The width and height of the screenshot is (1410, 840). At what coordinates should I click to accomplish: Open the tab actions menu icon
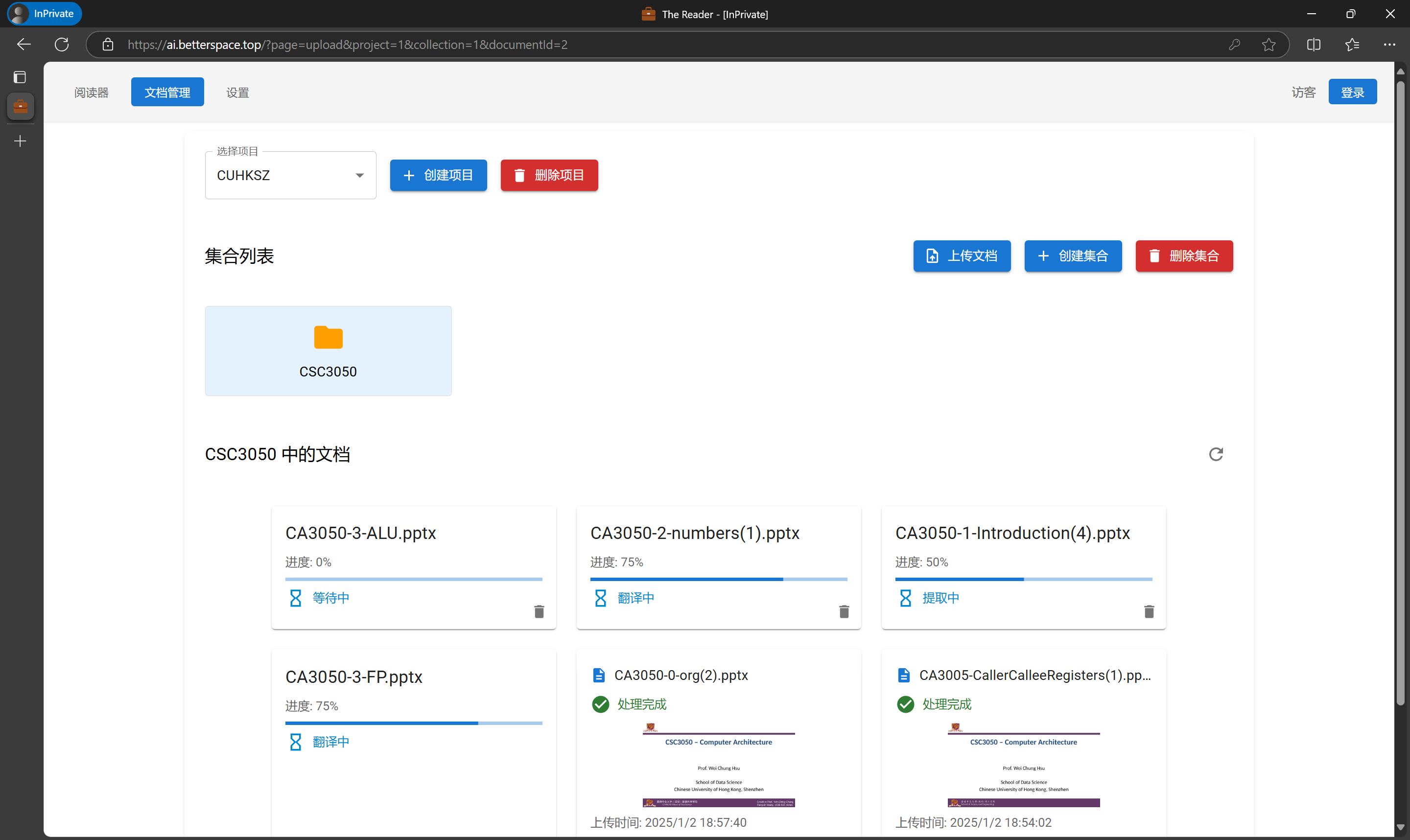[x=20, y=77]
